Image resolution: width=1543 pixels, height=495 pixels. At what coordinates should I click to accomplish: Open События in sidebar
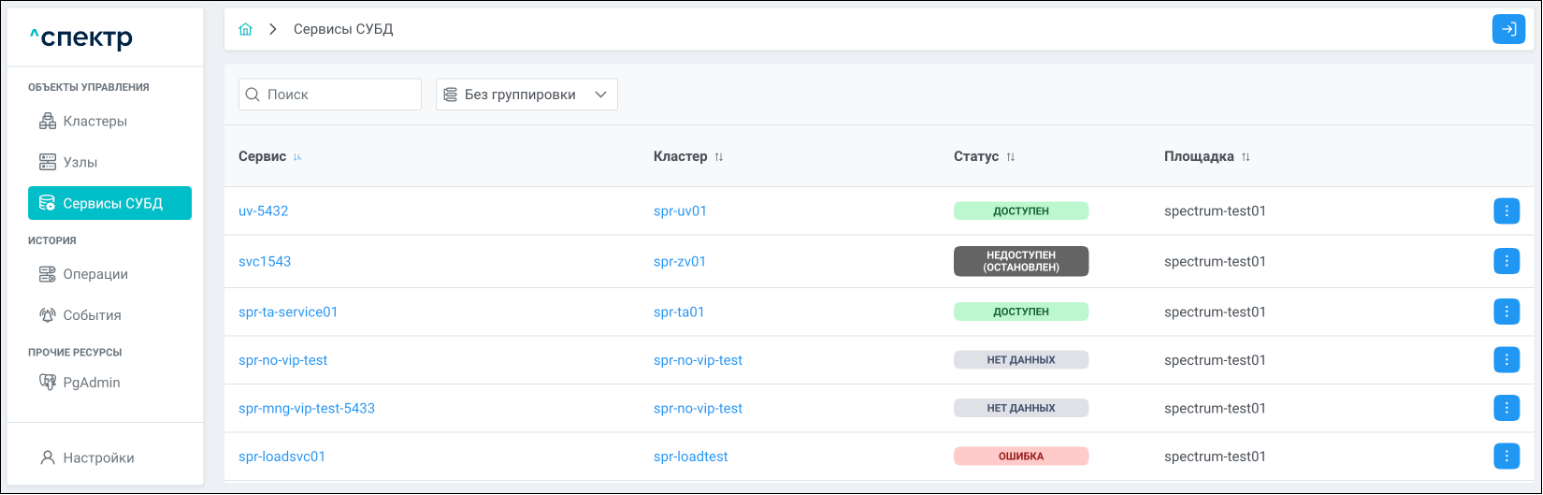point(92,315)
